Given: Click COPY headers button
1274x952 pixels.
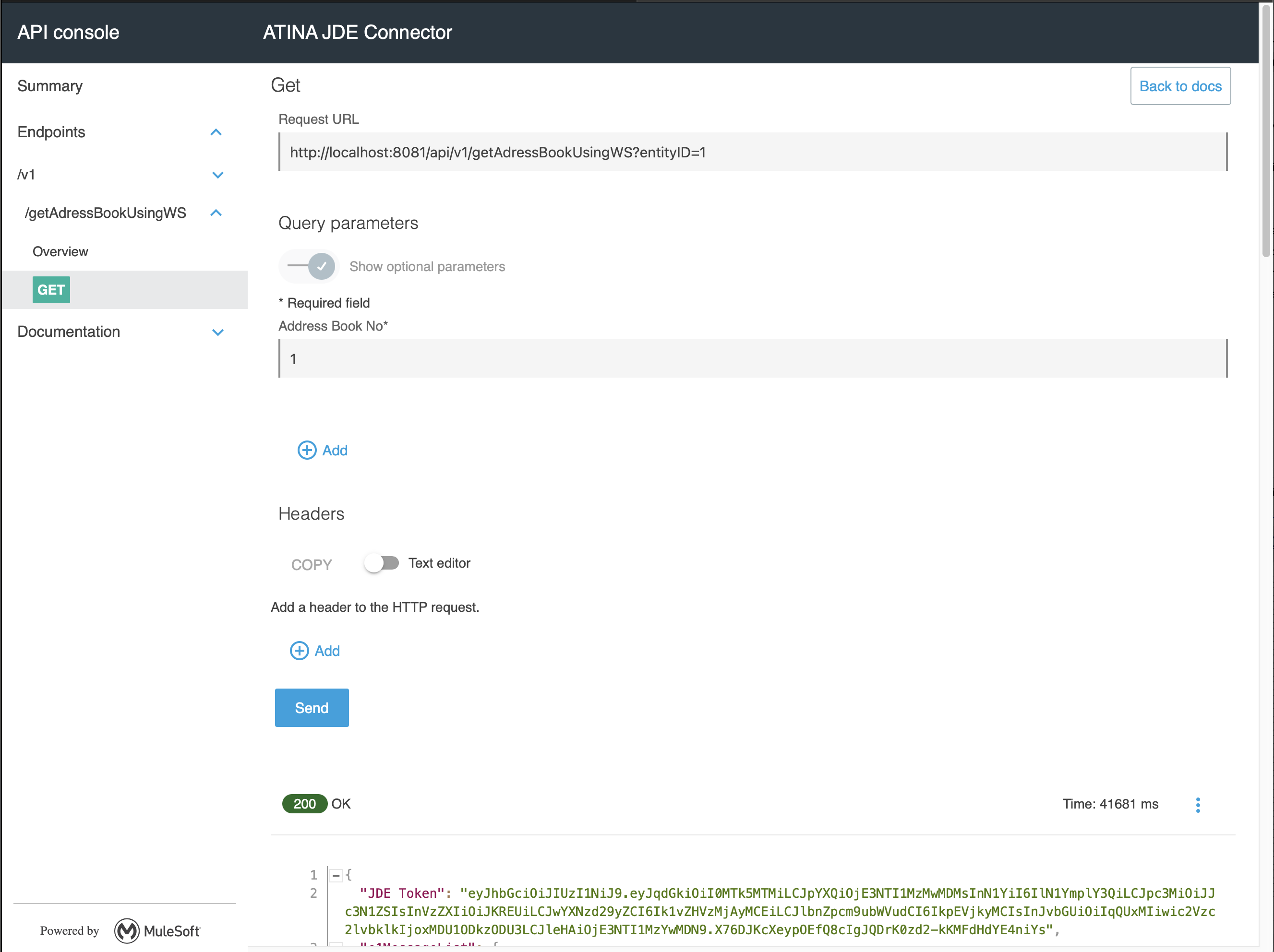Looking at the screenshot, I should (x=311, y=564).
